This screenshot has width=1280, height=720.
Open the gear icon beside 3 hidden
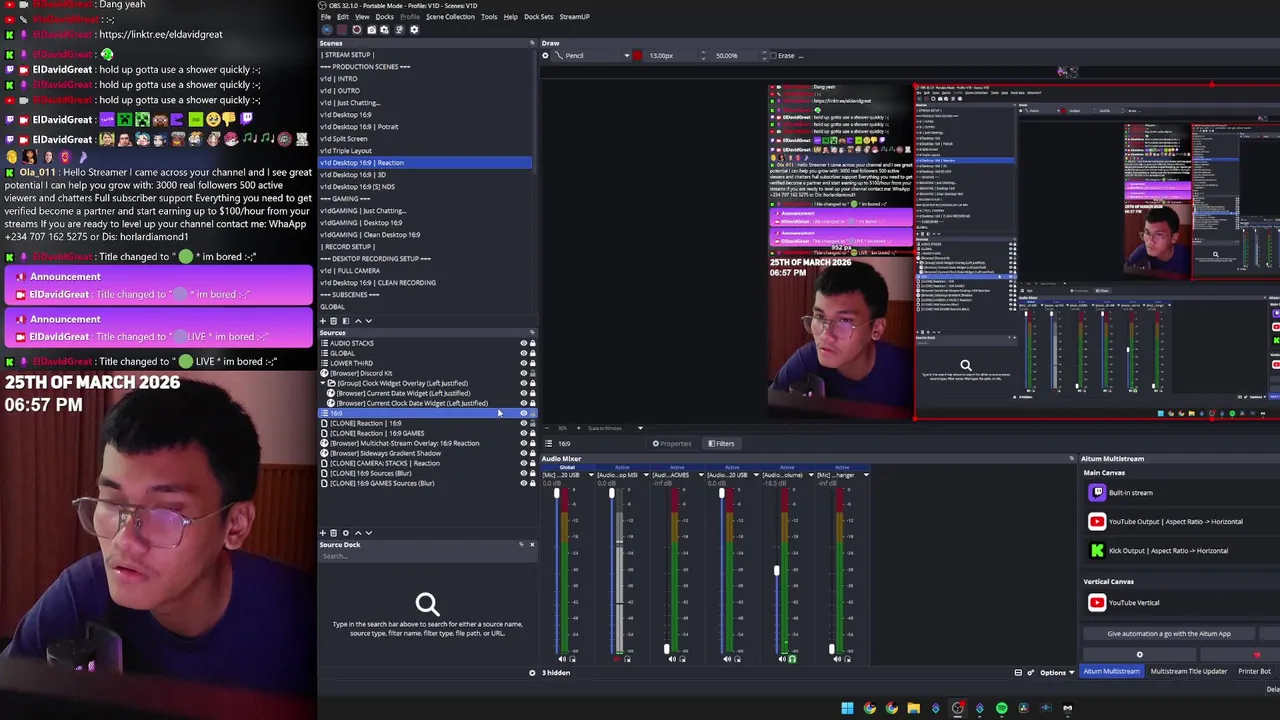pyautogui.click(x=532, y=672)
